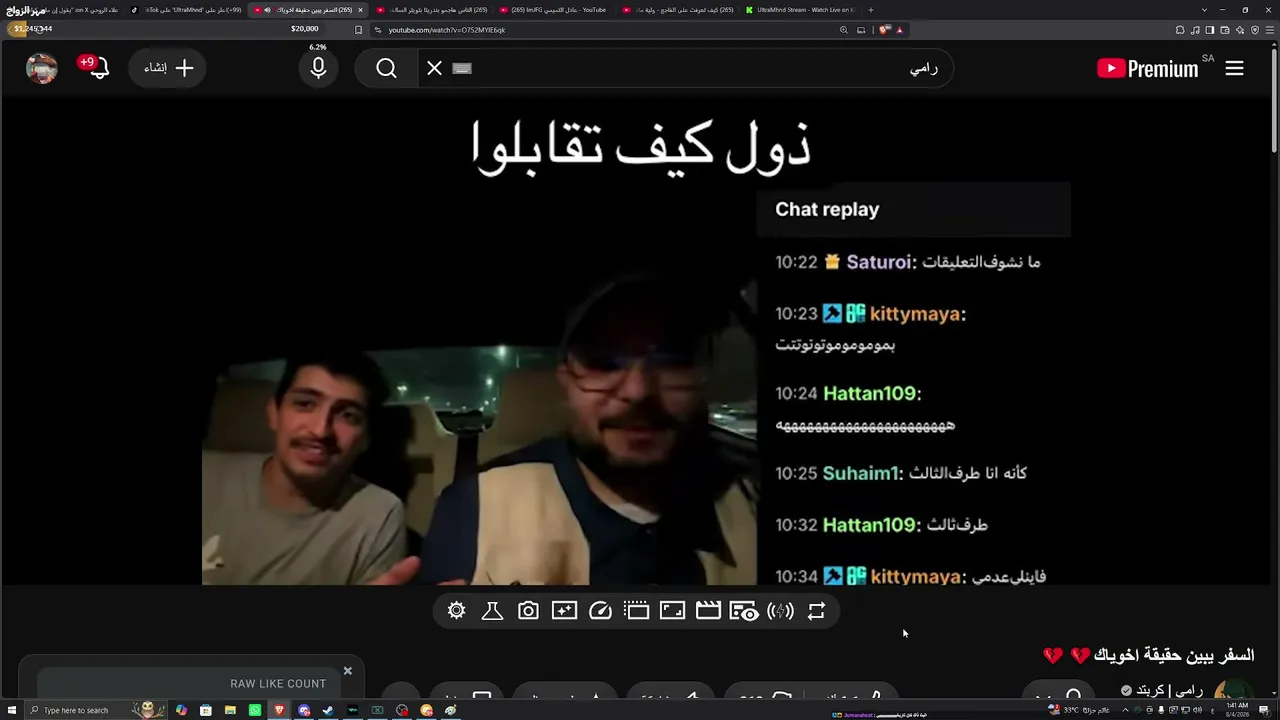Toggle the eye visibility card icon

pos(744,611)
